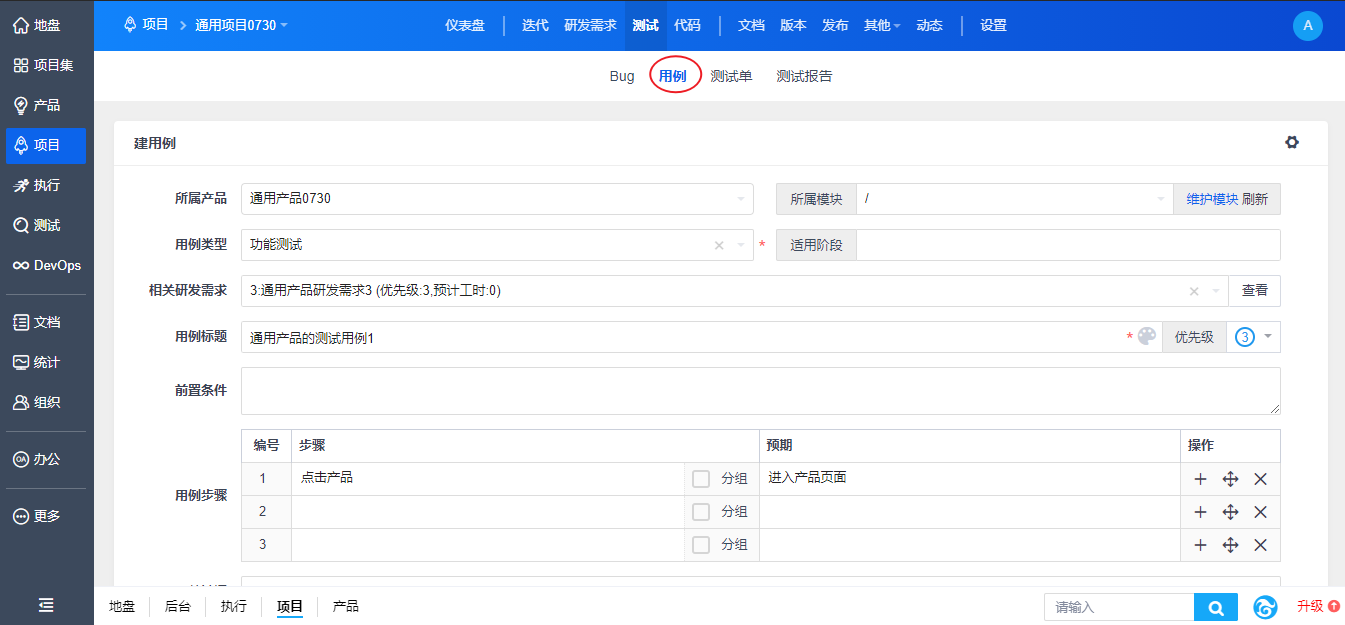Open the title color palette picker
This screenshot has width=1345, height=625.
click(x=1147, y=337)
